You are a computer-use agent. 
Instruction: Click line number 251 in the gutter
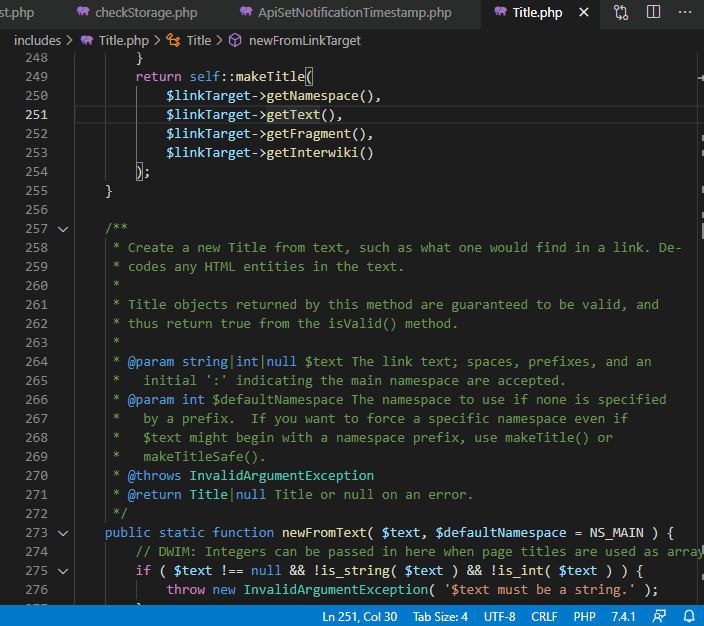tap(36, 115)
